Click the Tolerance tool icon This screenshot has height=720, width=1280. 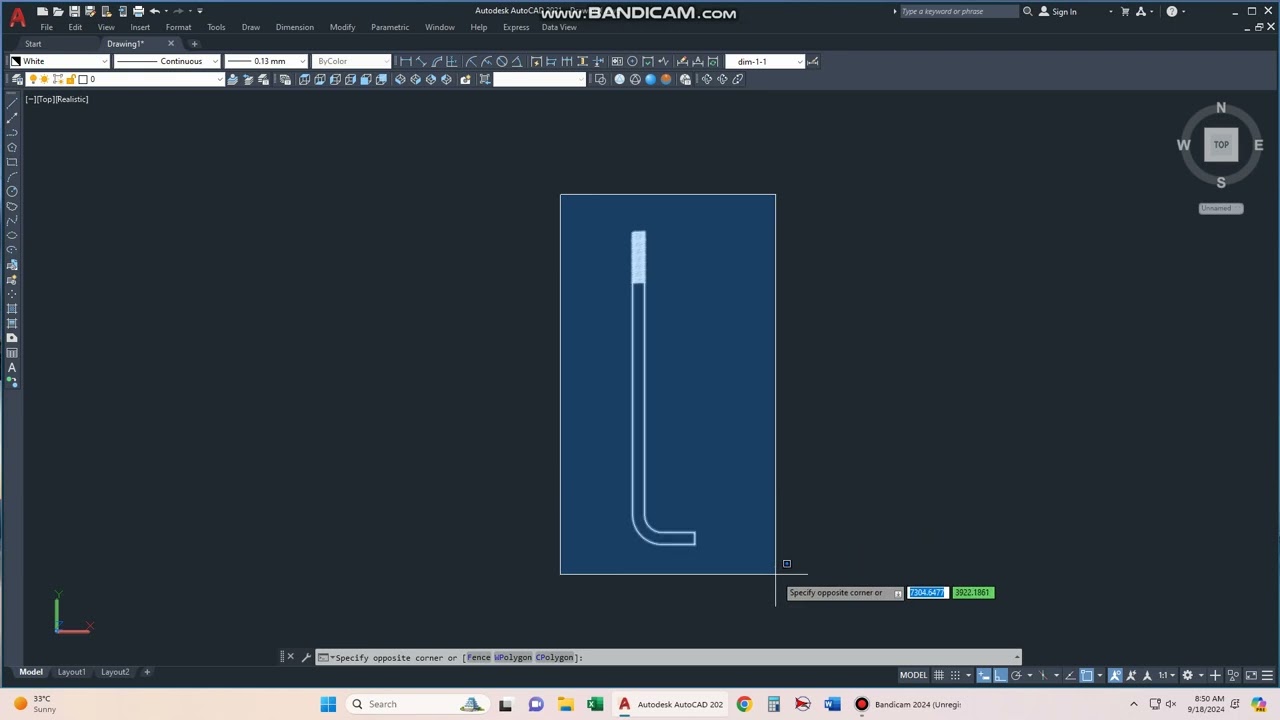(x=617, y=61)
